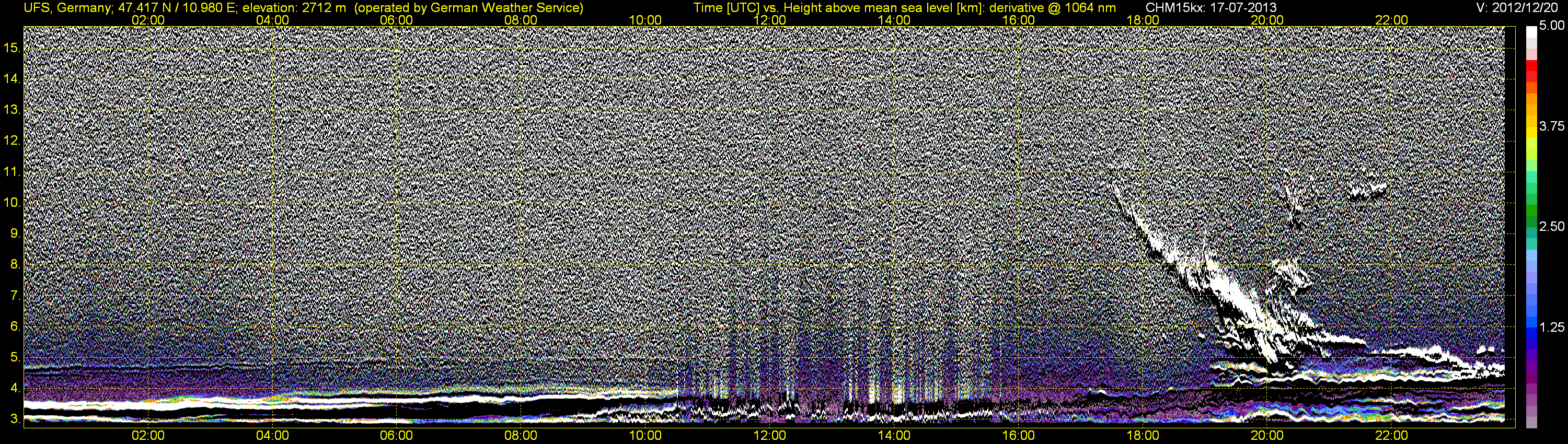Click top time axis label 22:00
This screenshot has height=444, width=1568.
tap(1391, 20)
